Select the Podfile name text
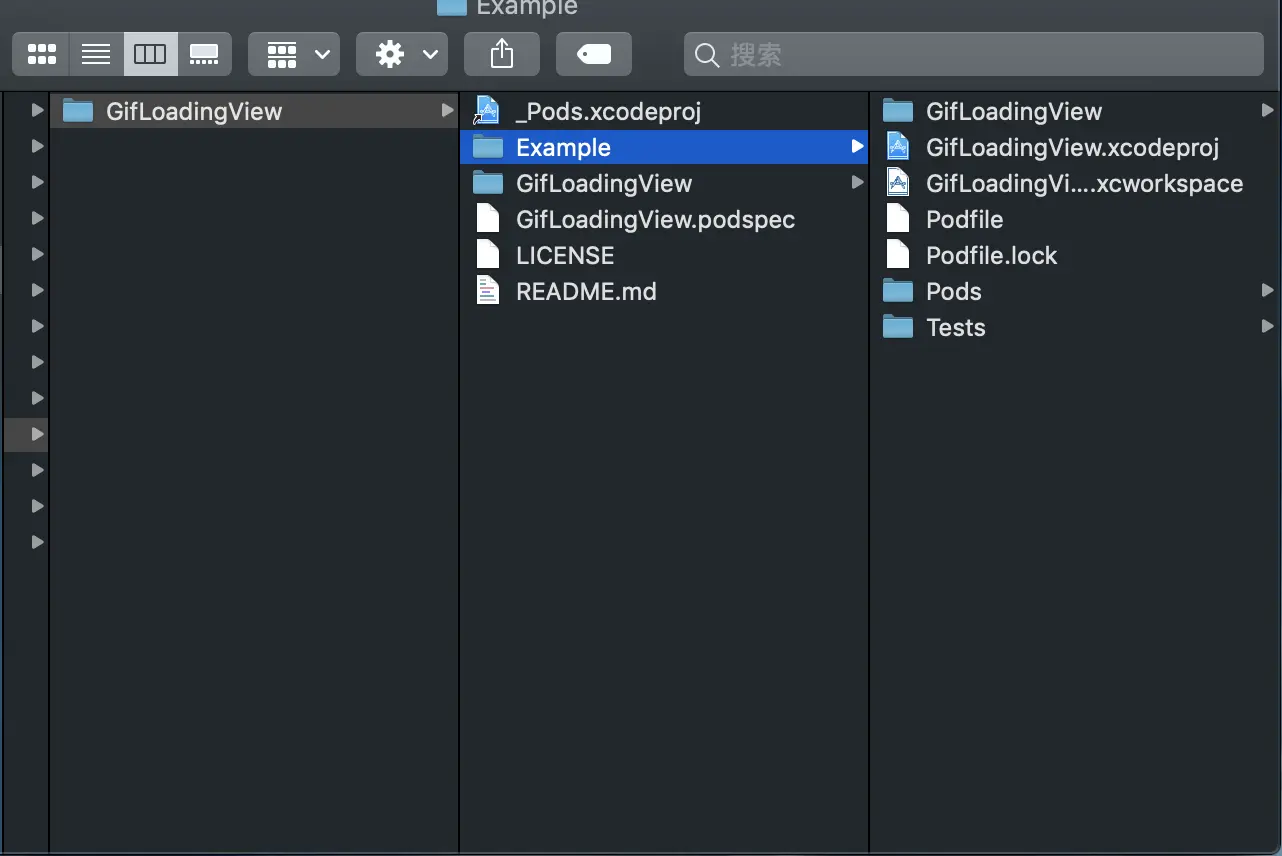The height and width of the screenshot is (856, 1282). point(964,219)
